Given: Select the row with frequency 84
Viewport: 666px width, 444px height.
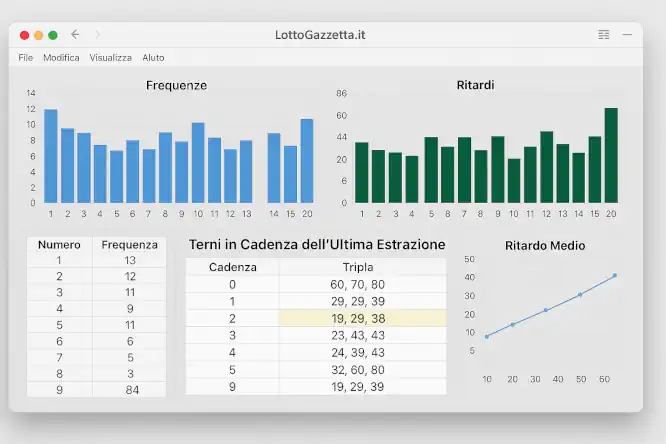Looking at the screenshot, I should (96, 389).
